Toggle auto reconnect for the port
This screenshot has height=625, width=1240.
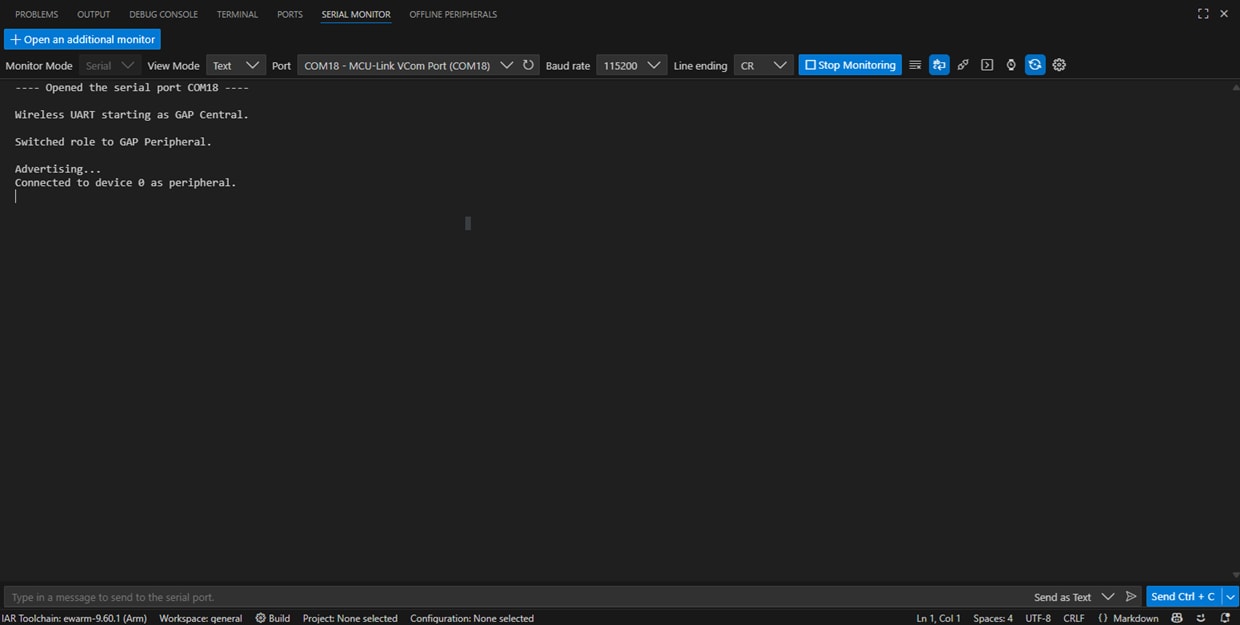pyautogui.click(x=1035, y=65)
